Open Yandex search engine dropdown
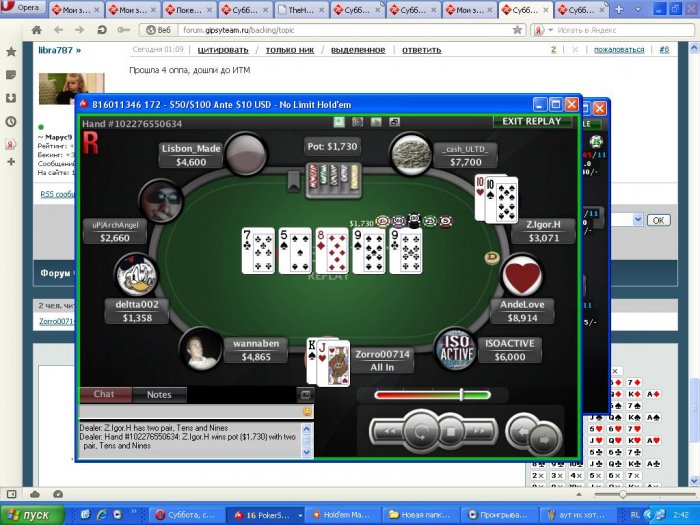 [550, 30]
